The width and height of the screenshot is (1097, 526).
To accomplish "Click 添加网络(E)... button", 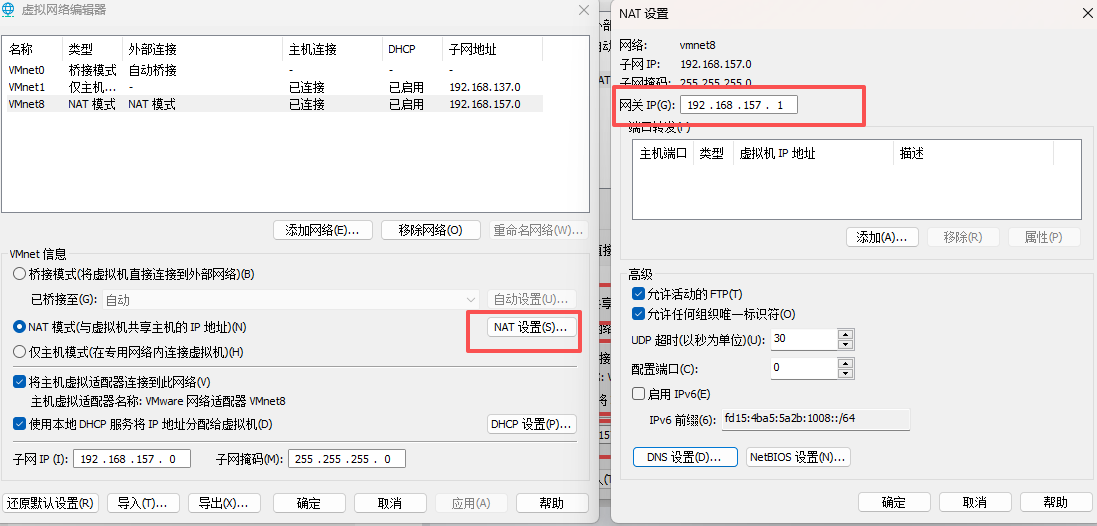I will click(x=323, y=230).
